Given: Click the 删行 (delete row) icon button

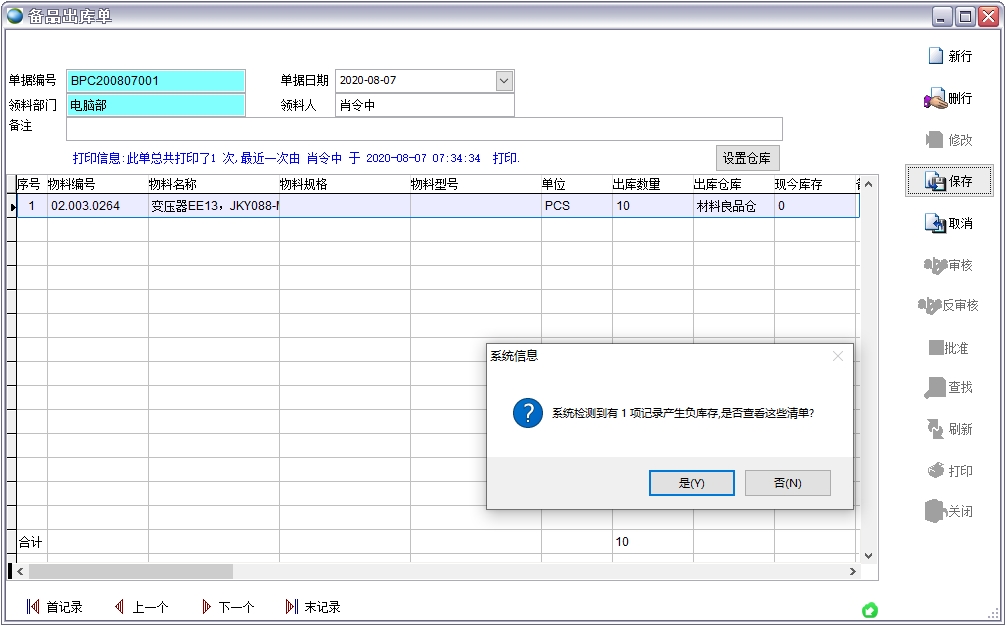Looking at the screenshot, I should click(949, 99).
